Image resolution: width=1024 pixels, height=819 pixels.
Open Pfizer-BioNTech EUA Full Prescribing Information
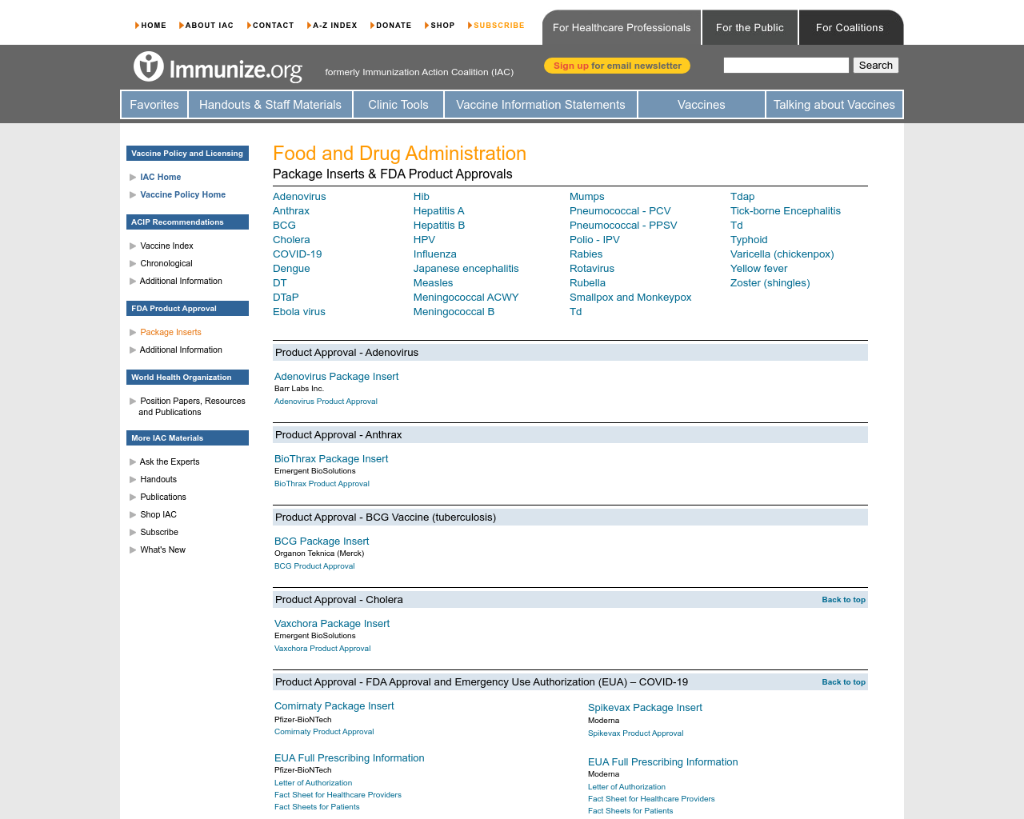[x=349, y=758]
